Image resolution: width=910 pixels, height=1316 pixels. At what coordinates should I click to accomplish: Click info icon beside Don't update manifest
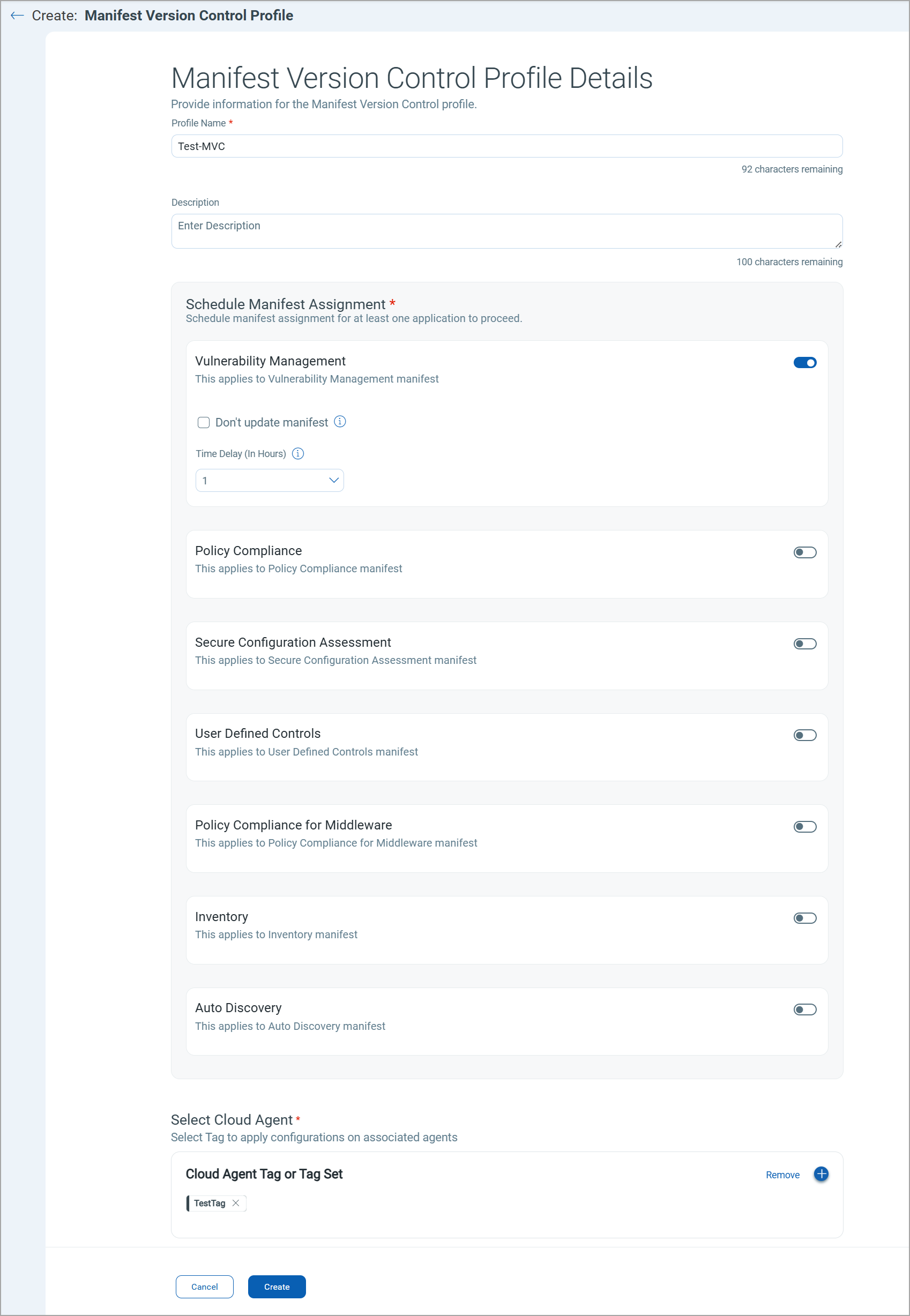(x=340, y=422)
